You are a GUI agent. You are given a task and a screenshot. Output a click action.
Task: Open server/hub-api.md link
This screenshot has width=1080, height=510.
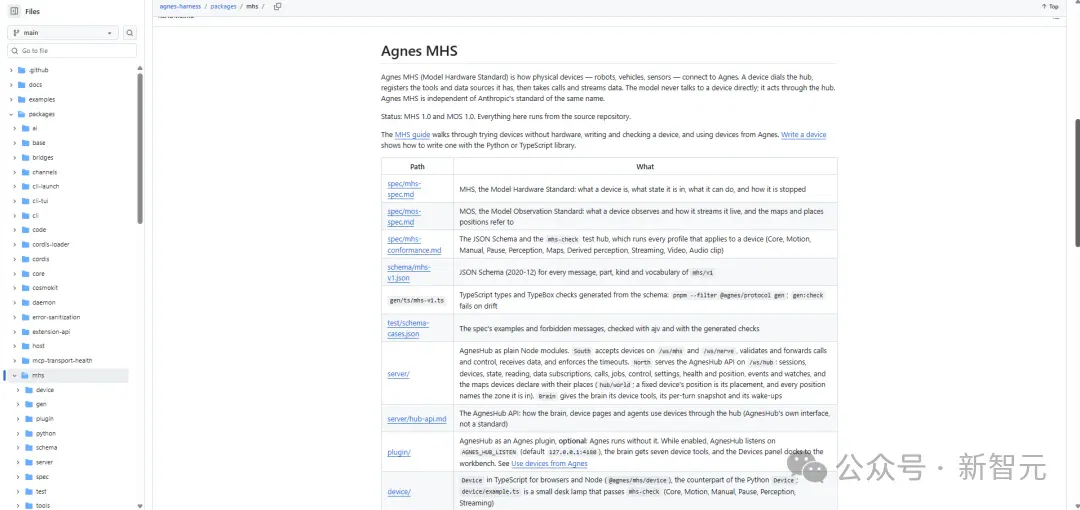(417, 418)
